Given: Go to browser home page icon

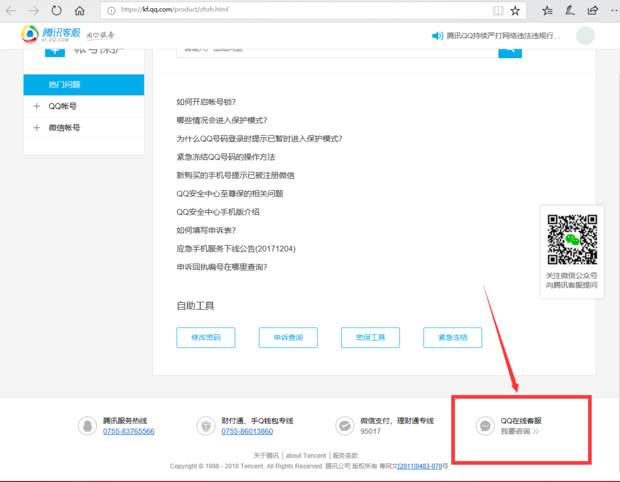Looking at the screenshot, I should [79, 11].
